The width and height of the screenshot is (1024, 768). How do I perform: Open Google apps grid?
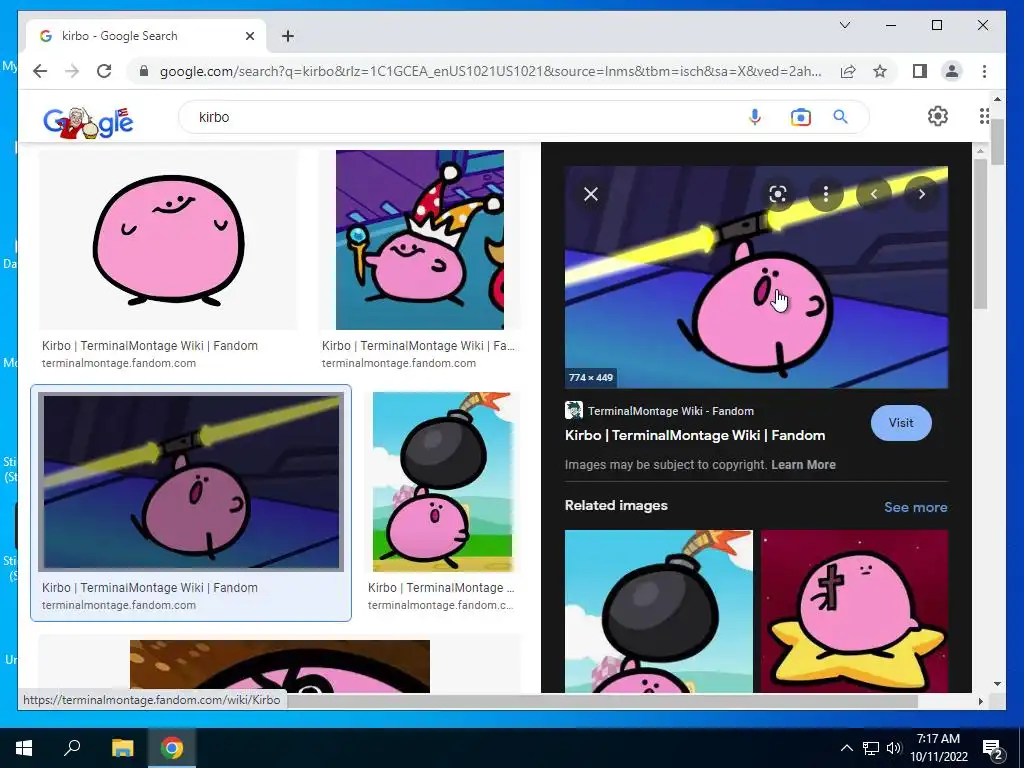click(984, 116)
